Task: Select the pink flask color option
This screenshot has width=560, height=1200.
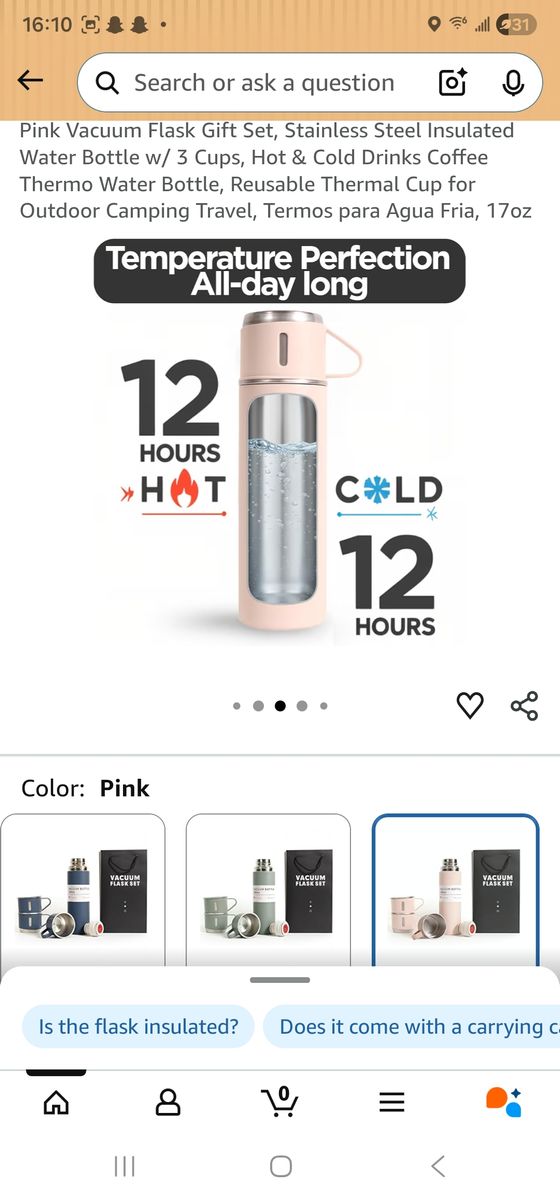Action: click(x=455, y=890)
